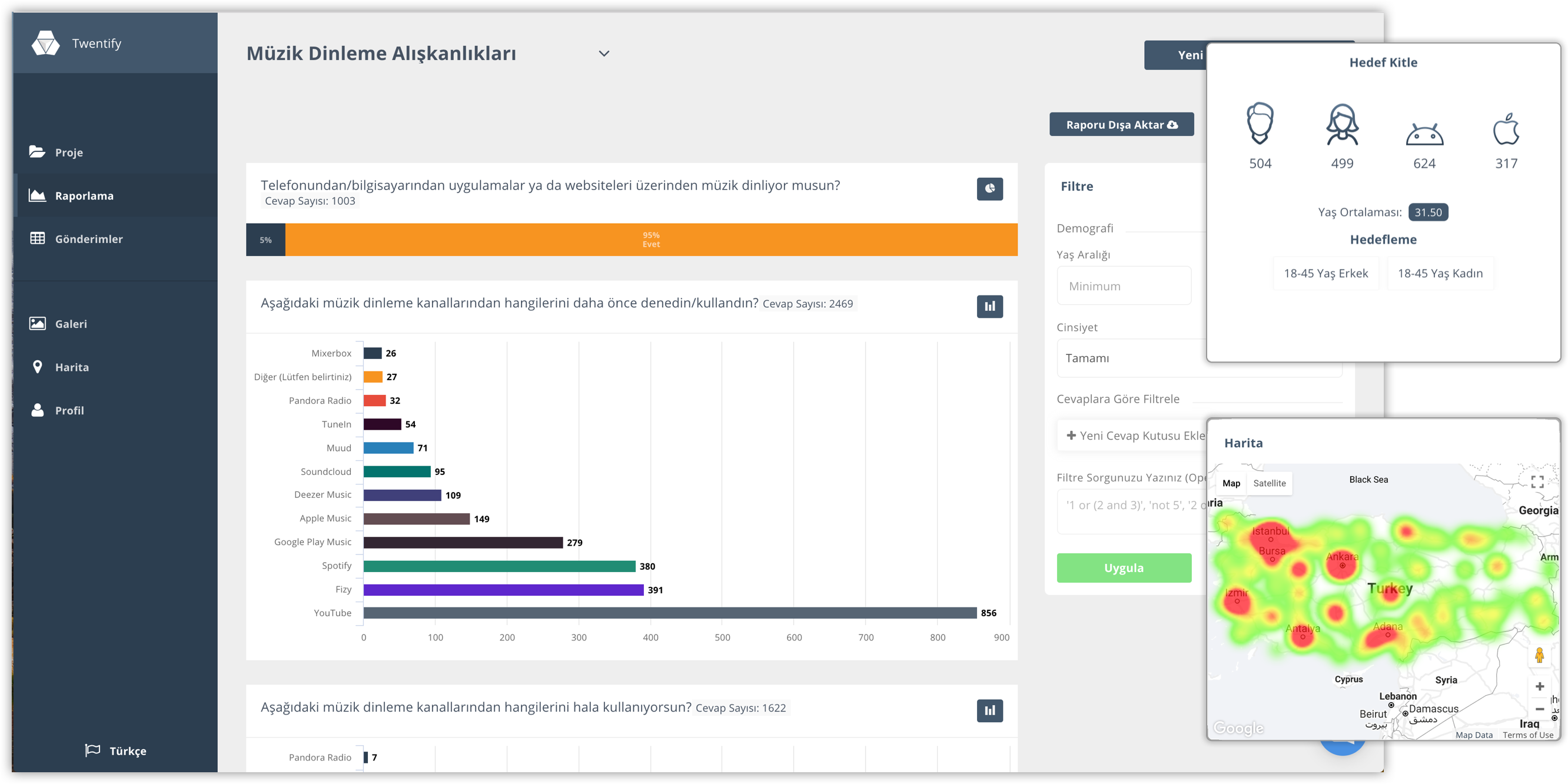Toggle bar chart icon for still-using question
Viewport: 1568px width, 784px height.
(x=990, y=710)
